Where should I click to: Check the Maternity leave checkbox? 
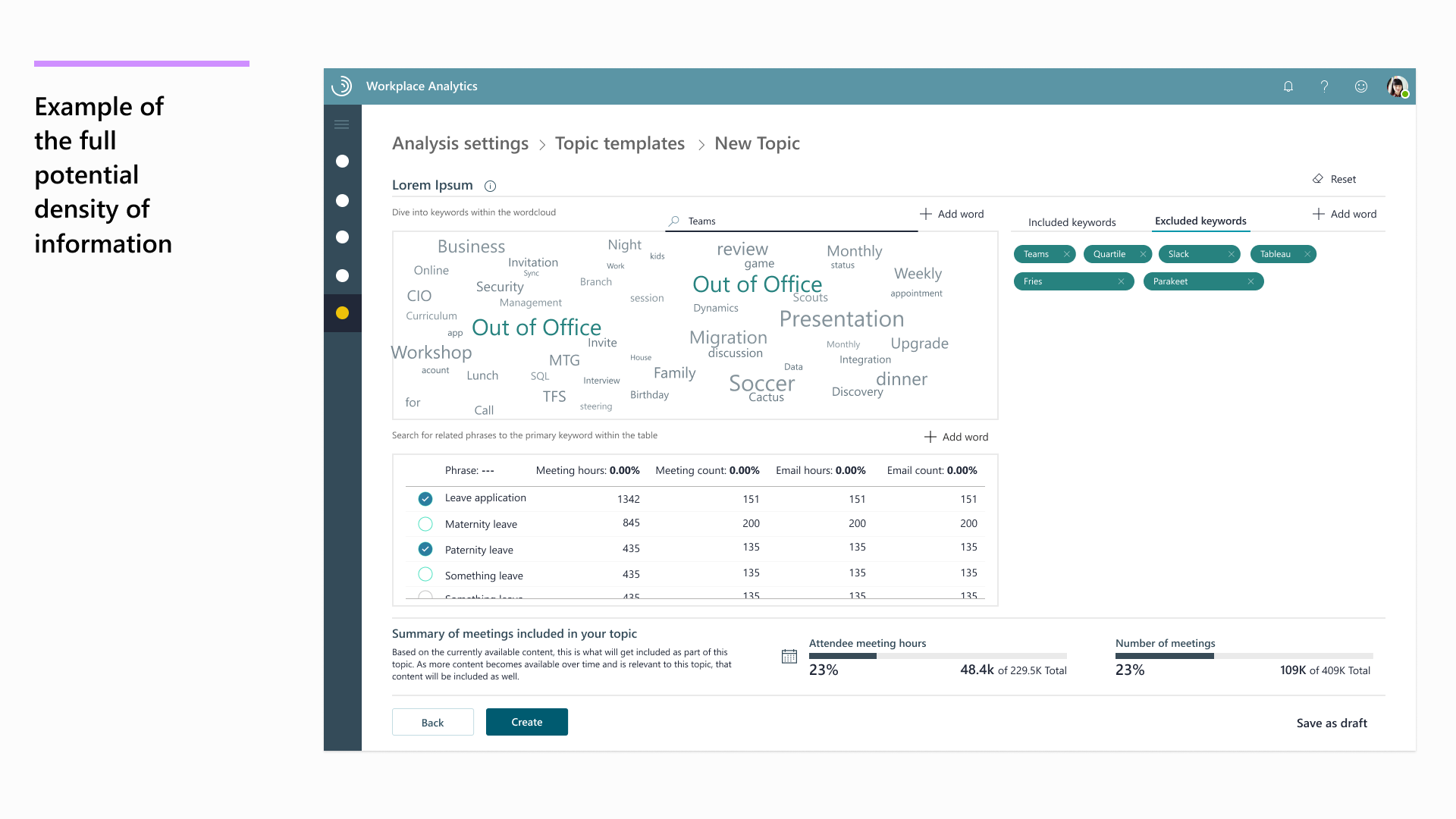pos(425,523)
